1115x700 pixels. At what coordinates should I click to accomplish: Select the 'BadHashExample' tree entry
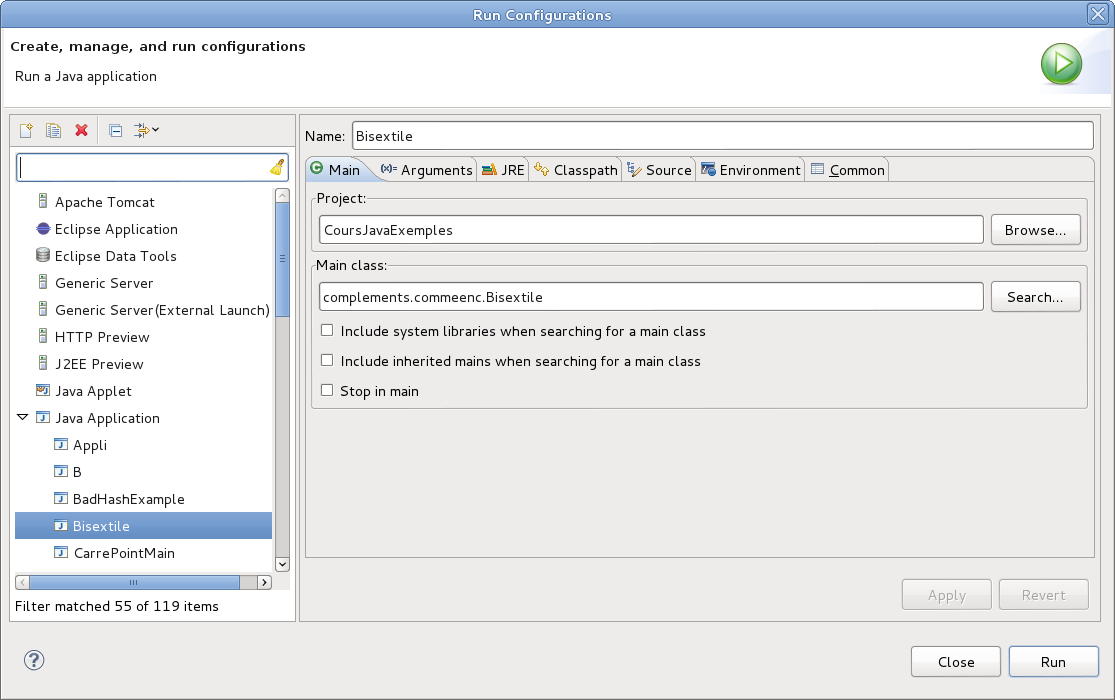coord(129,499)
